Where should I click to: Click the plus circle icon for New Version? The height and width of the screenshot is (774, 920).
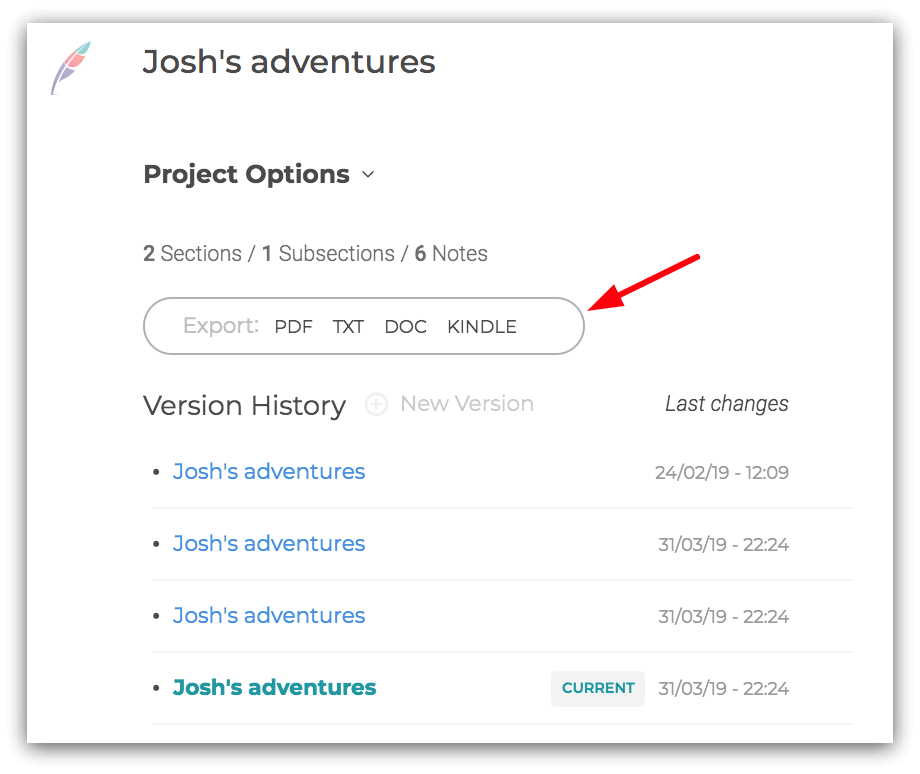click(x=376, y=404)
